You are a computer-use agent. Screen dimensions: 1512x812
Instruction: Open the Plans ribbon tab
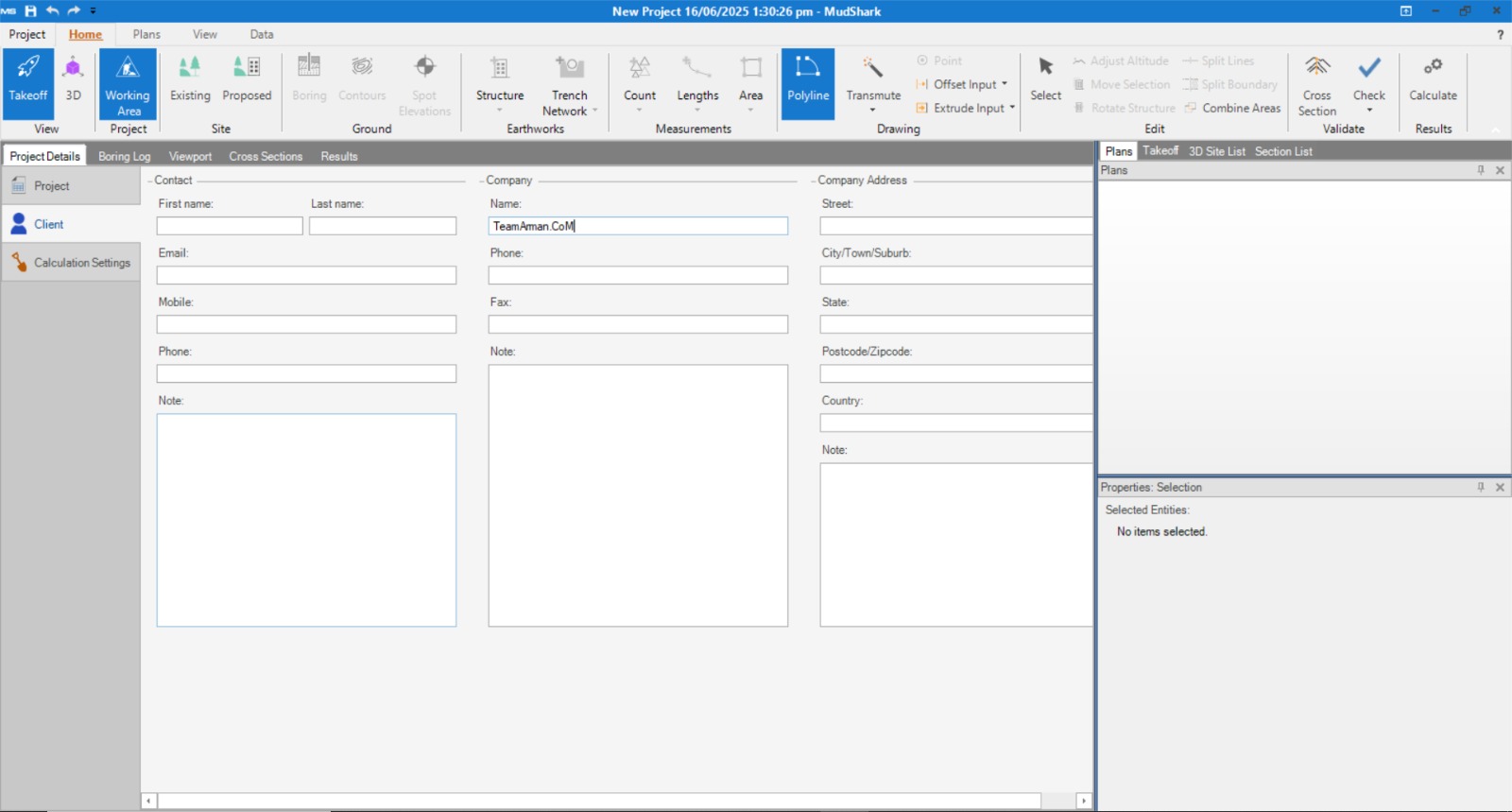pos(146,34)
